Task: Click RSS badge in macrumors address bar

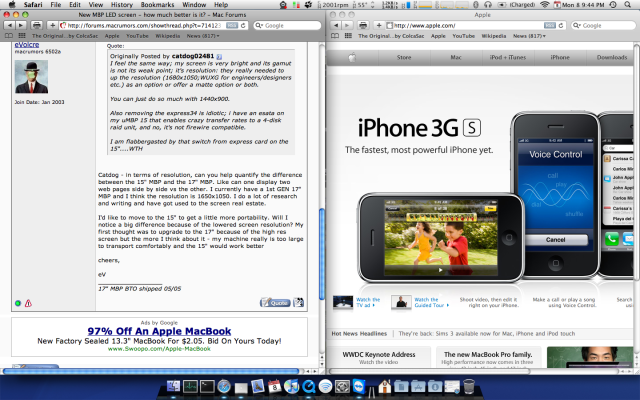Action: 232,25
